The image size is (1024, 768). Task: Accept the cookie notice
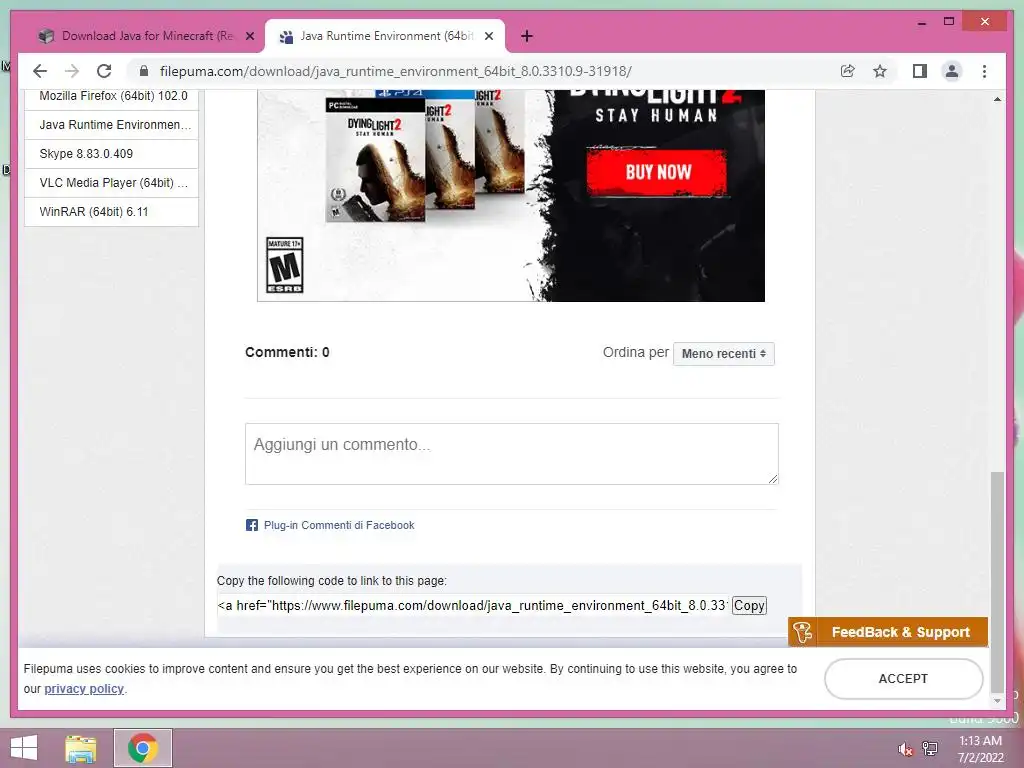click(903, 679)
